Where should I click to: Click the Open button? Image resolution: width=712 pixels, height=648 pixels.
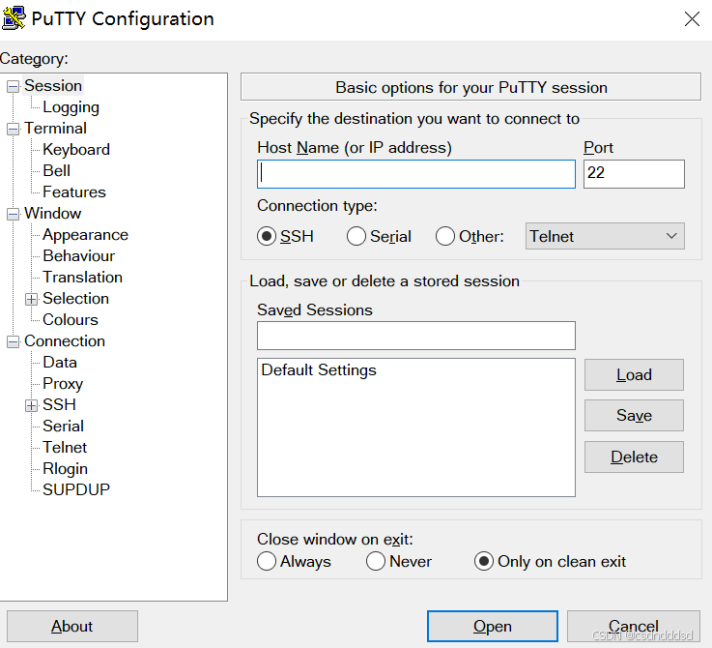point(492,626)
